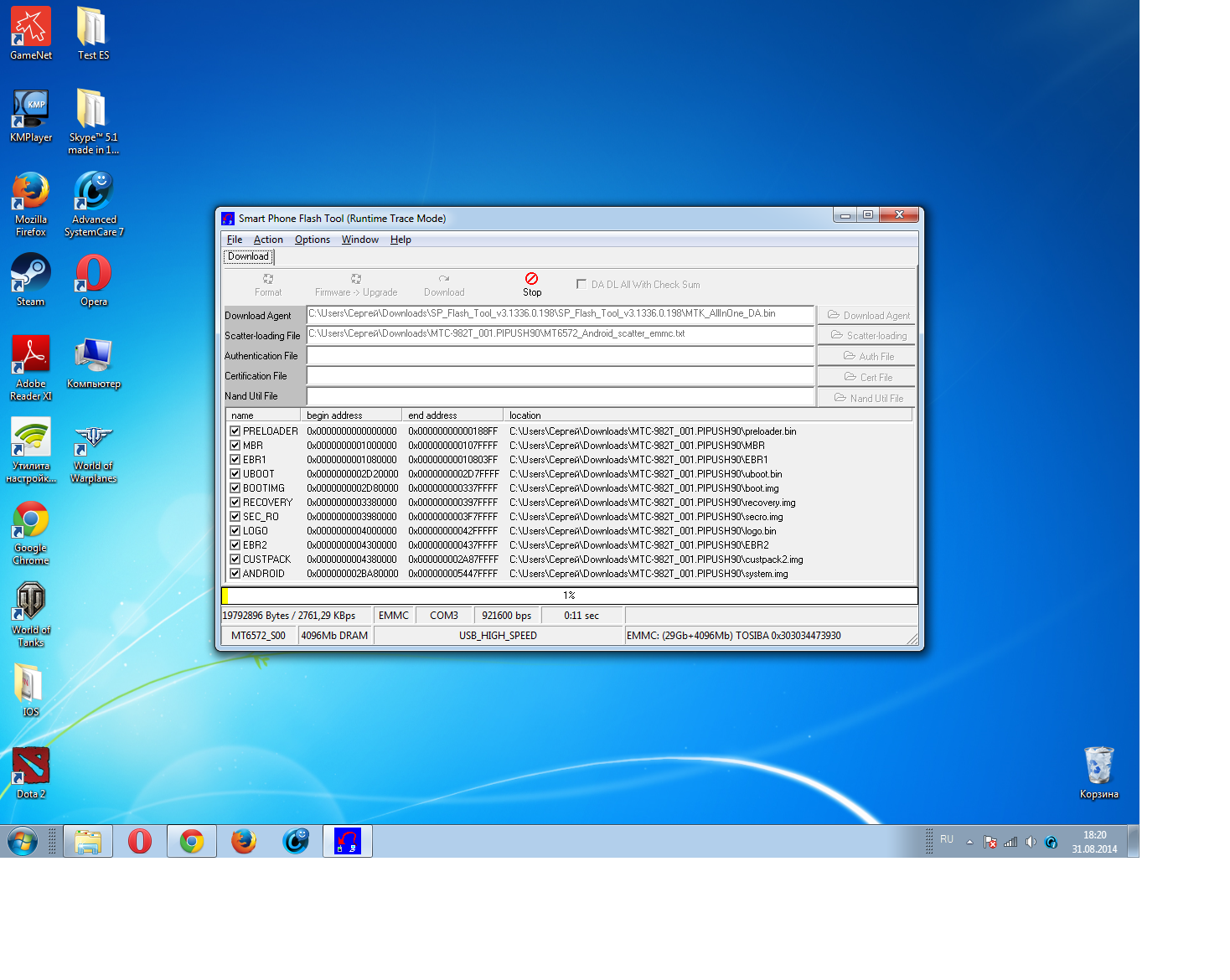Launch the KMPlayer desktop shortcut
Viewport: 1230px width, 980px height.
click(31, 116)
